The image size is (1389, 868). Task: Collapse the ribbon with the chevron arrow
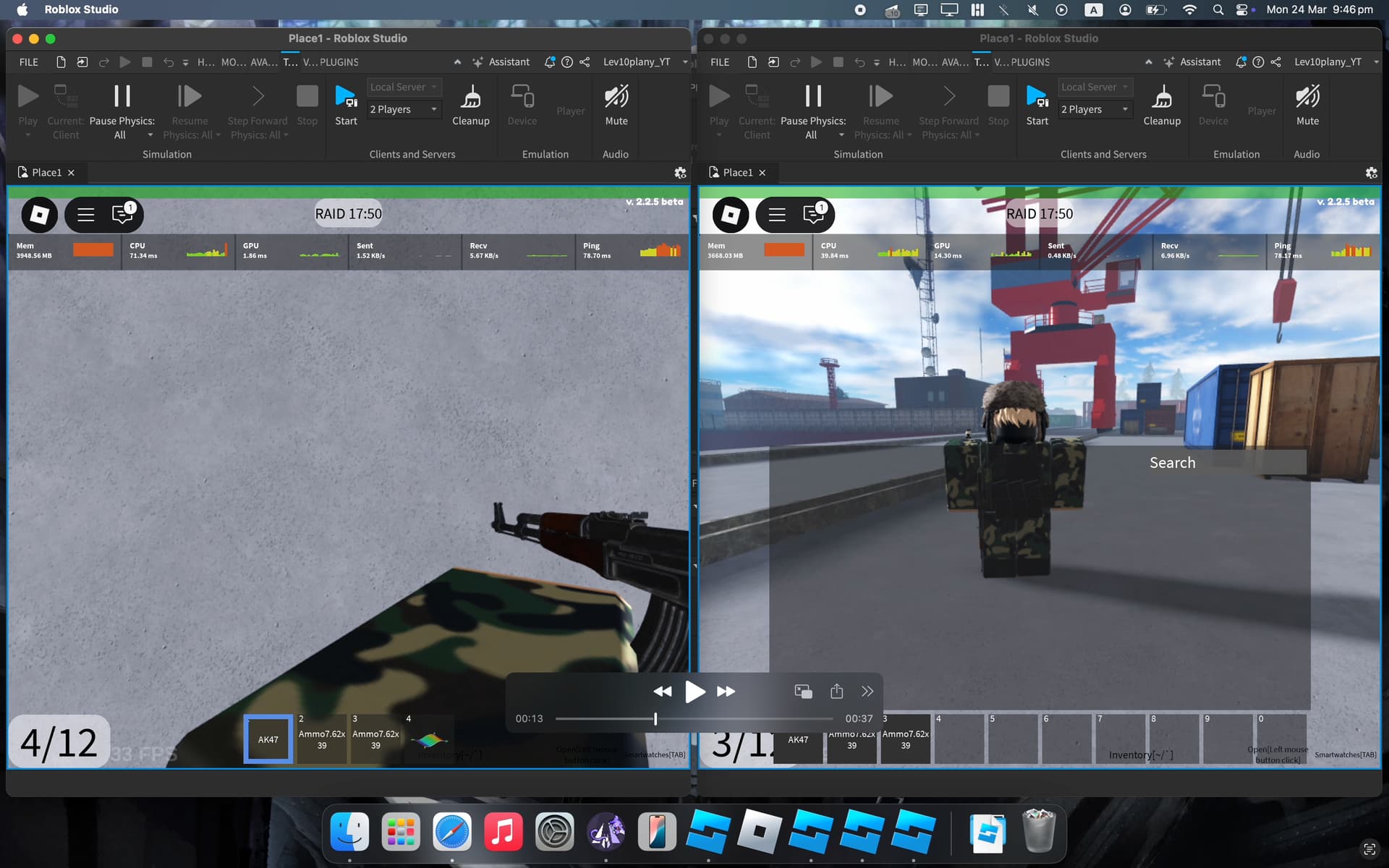pyautogui.click(x=457, y=61)
